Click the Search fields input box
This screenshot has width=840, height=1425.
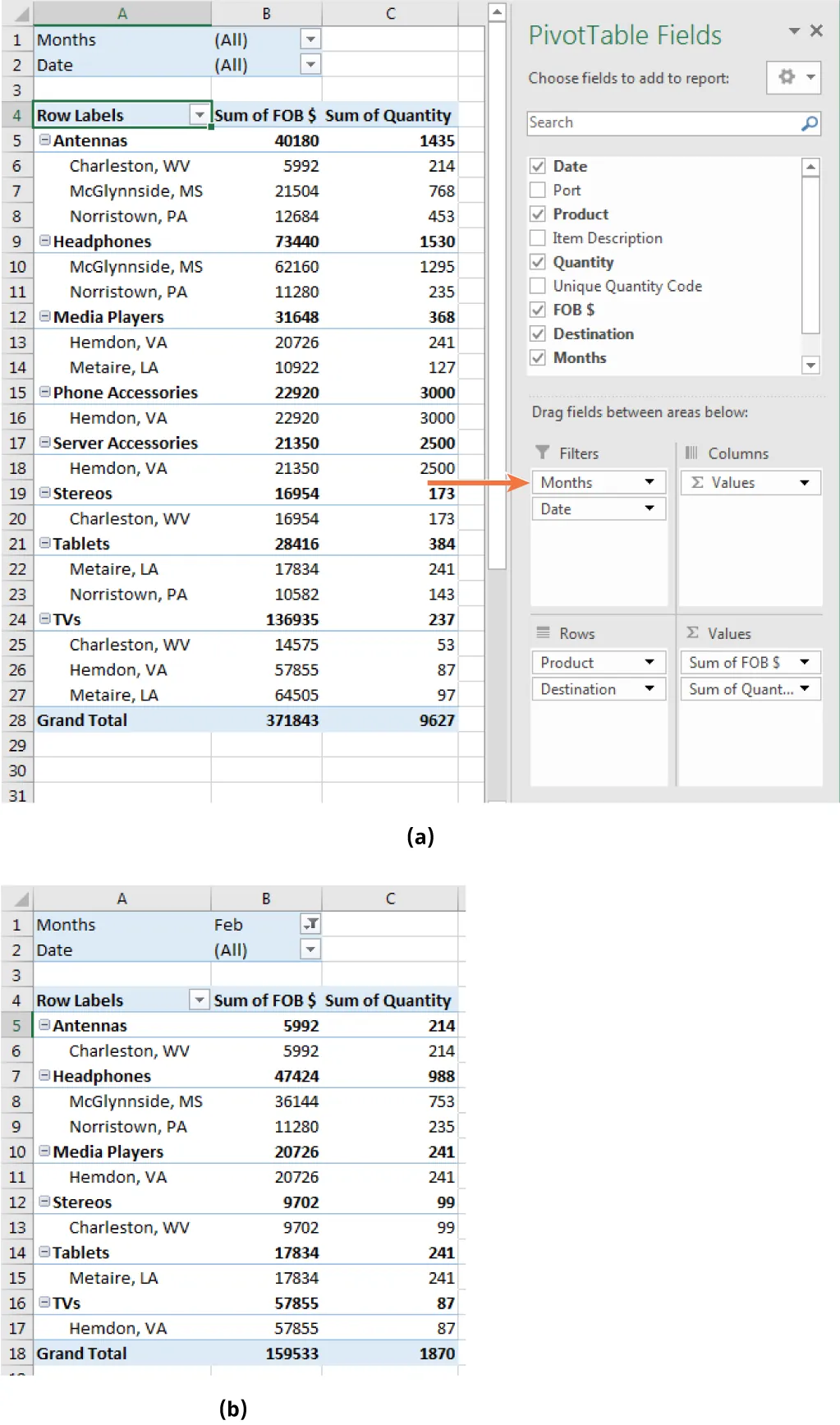tap(661, 123)
